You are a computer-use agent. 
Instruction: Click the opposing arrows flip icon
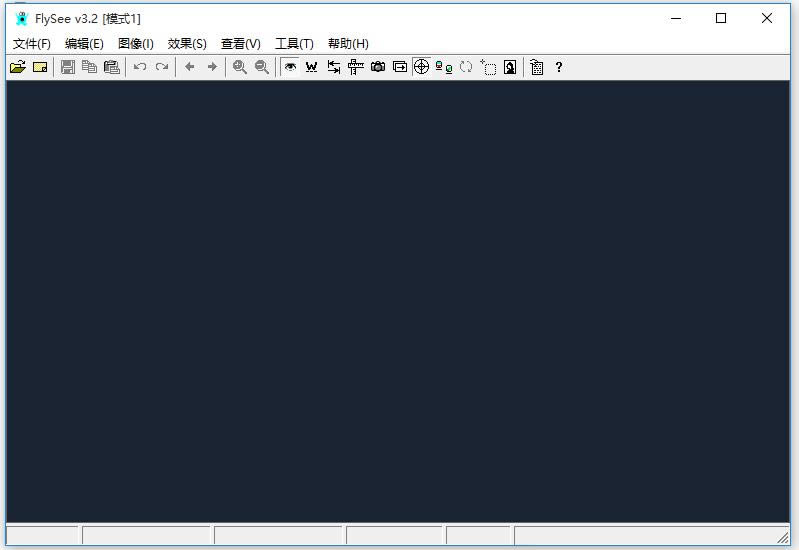click(x=334, y=67)
